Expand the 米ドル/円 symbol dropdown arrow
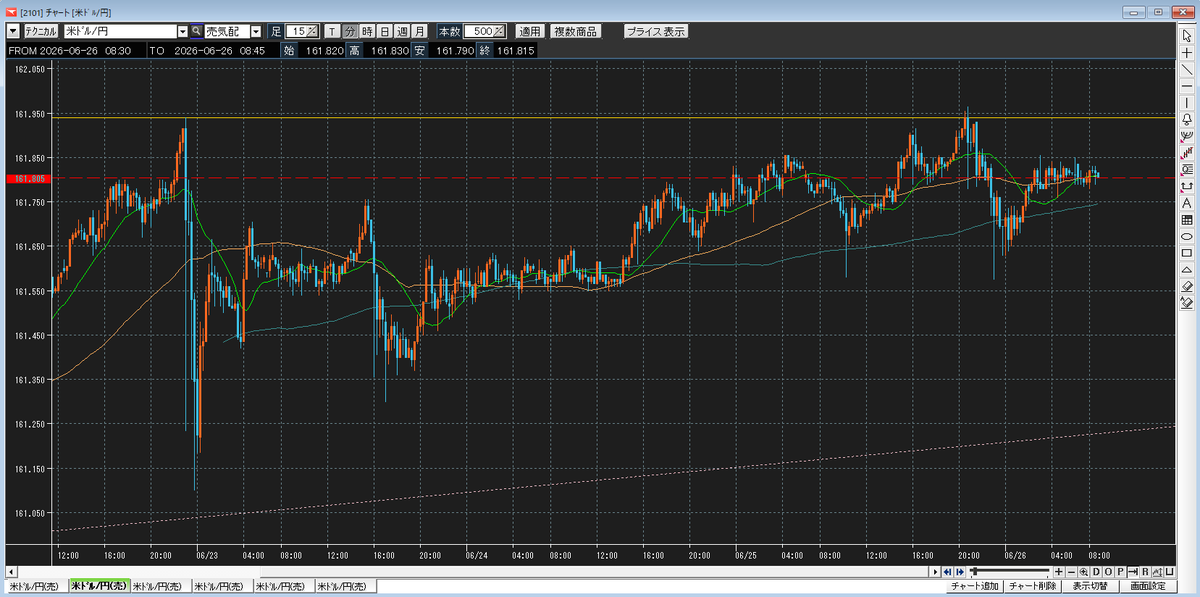 [183, 32]
